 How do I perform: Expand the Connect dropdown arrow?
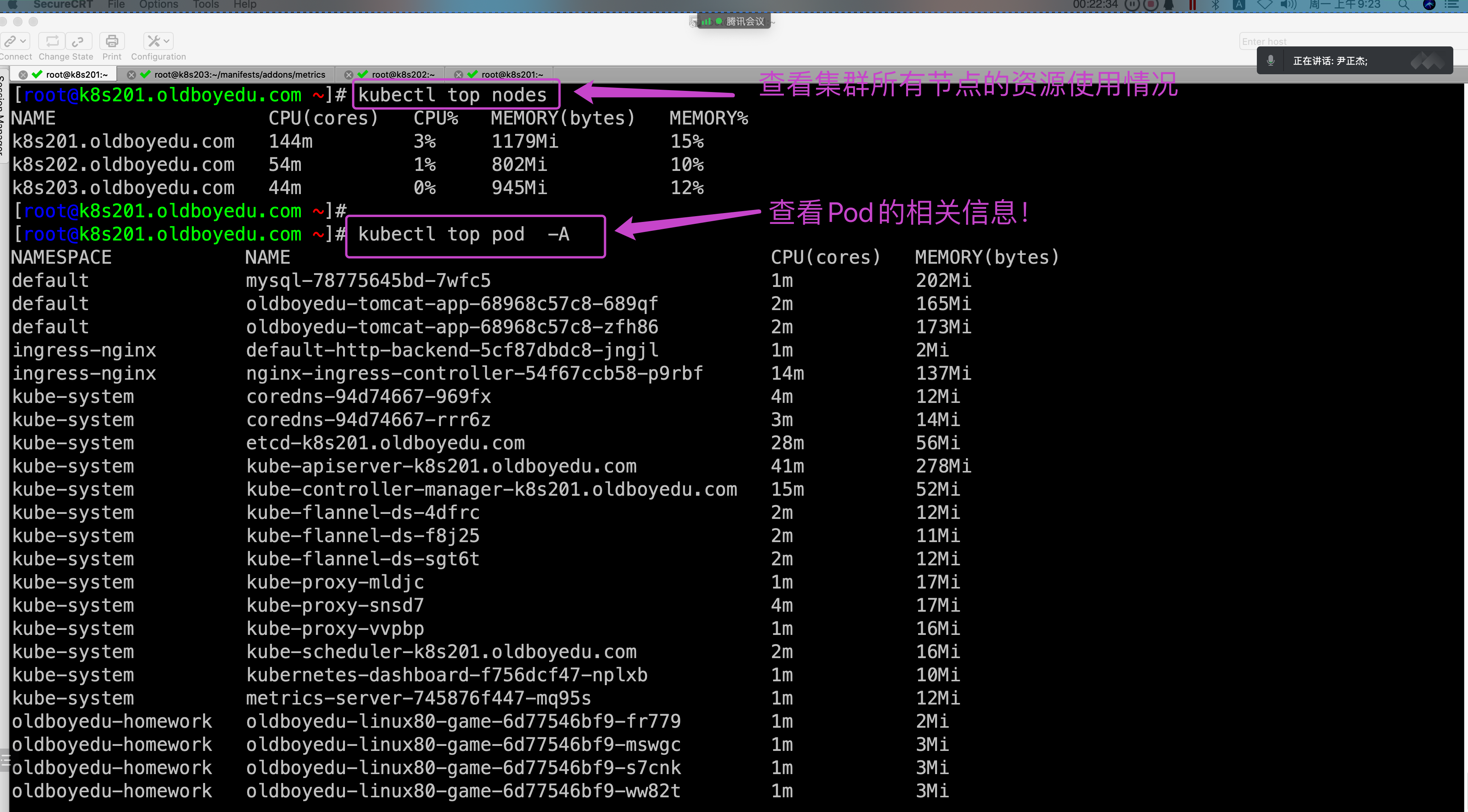coord(23,41)
